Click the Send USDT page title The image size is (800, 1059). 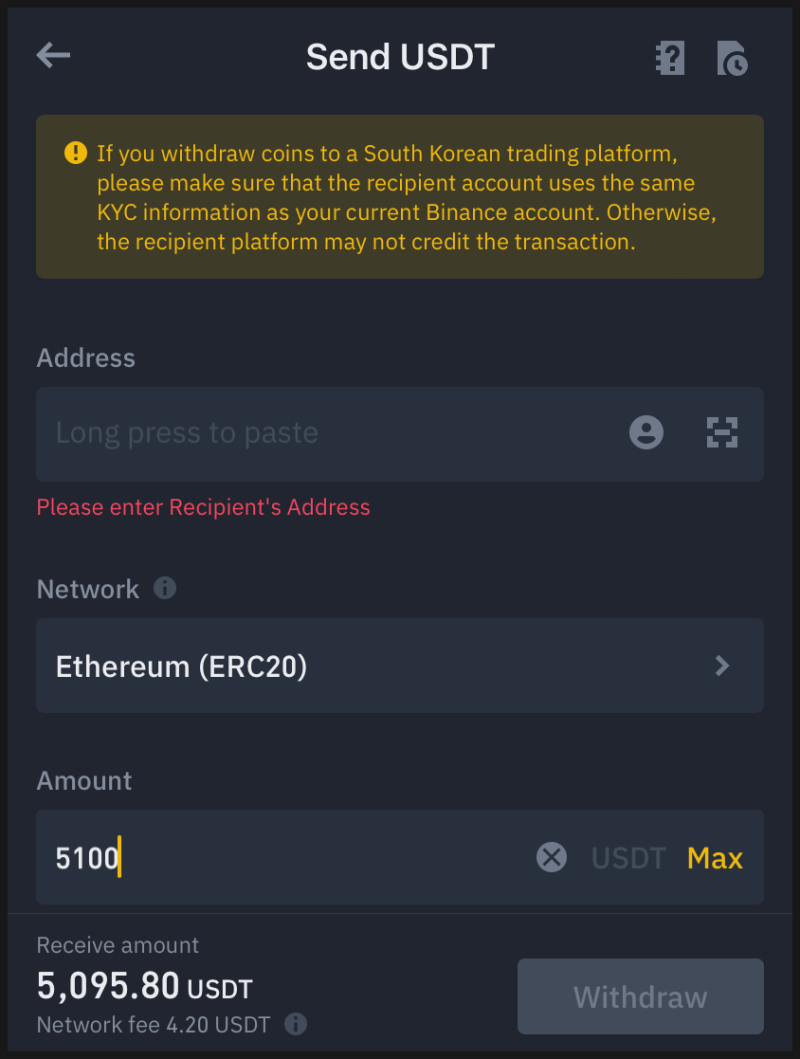[x=400, y=57]
